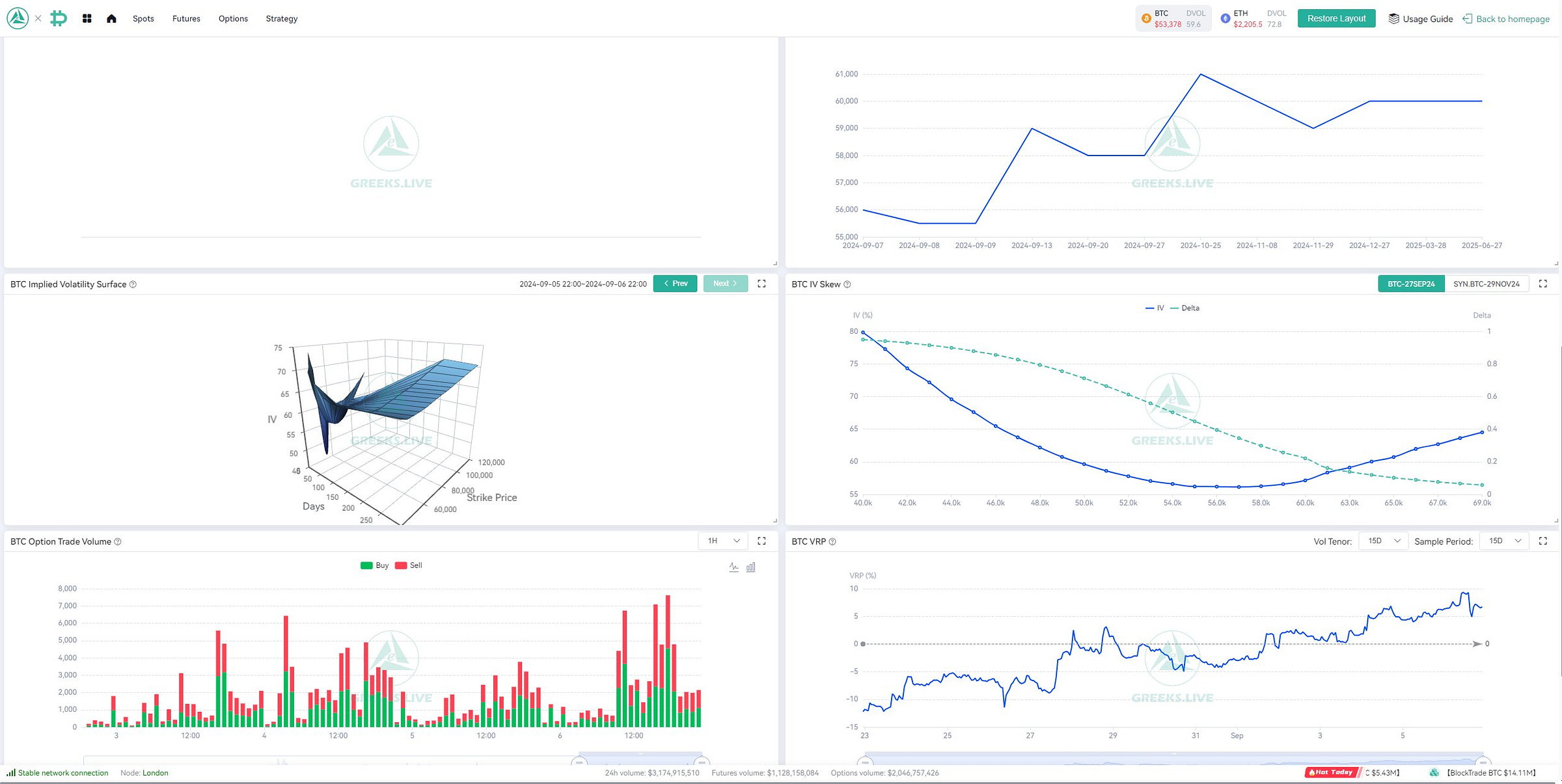Click the volatility surface date range text

point(582,284)
